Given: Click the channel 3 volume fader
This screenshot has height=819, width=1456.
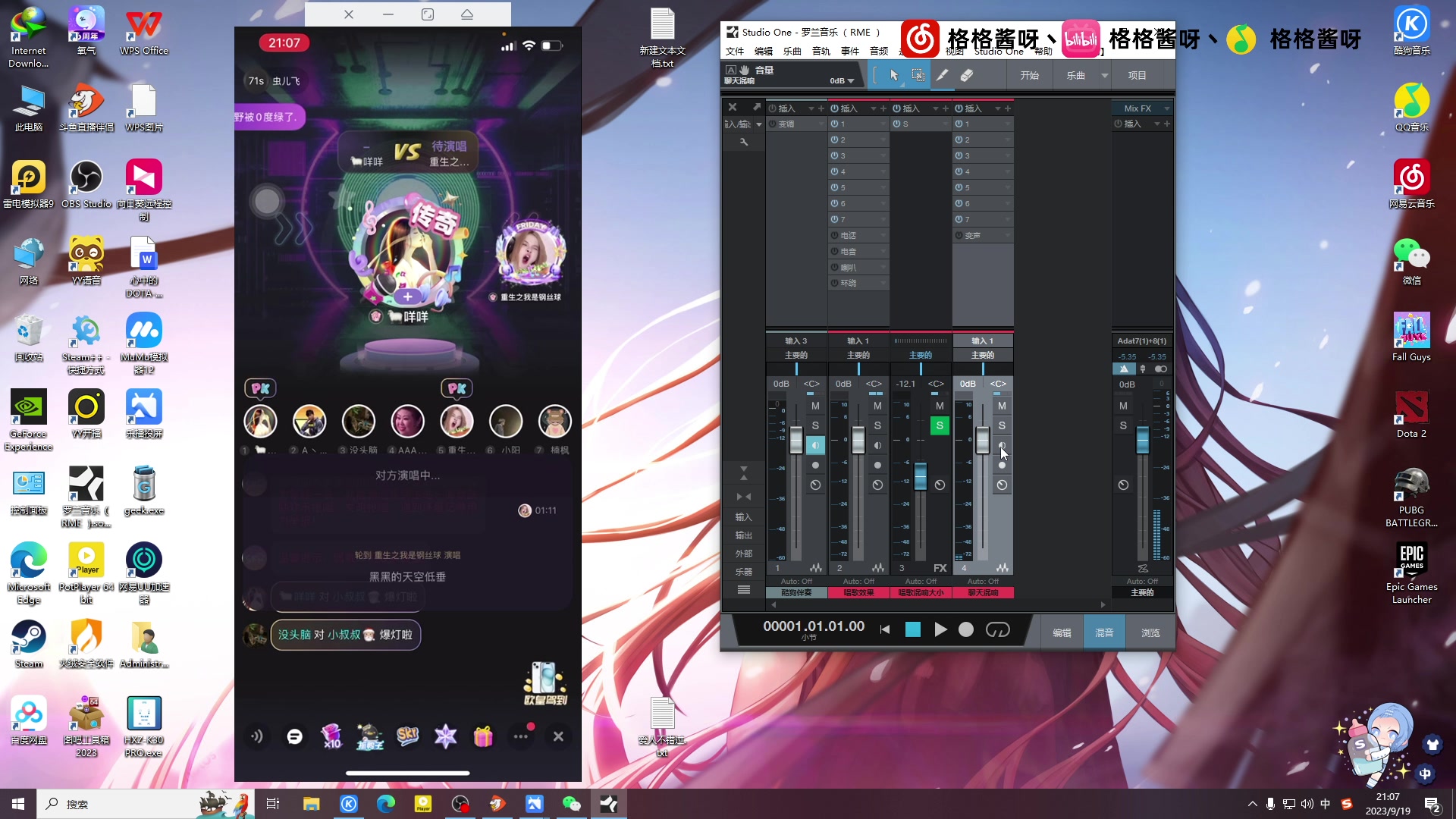Looking at the screenshot, I should pos(920,476).
